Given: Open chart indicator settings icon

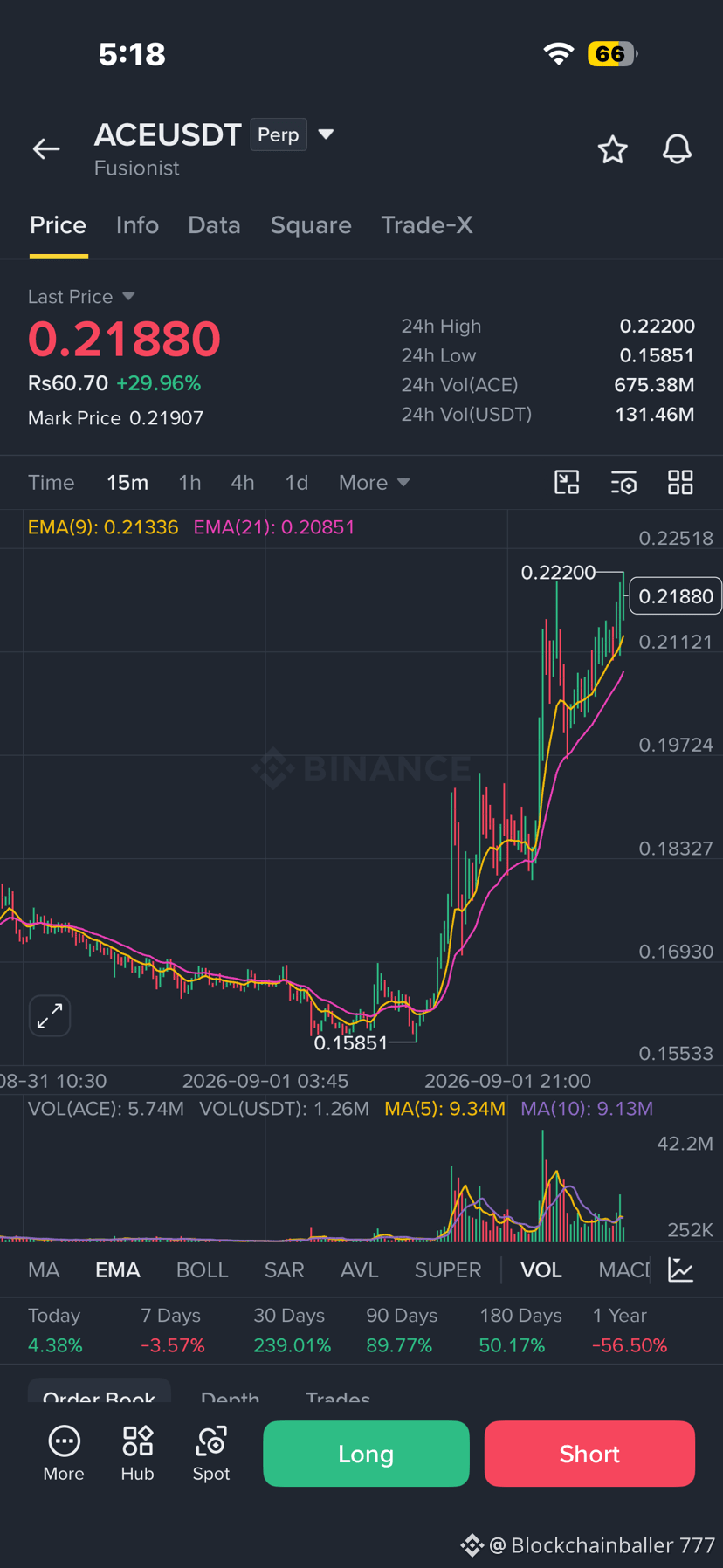Looking at the screenshot, I should pyautogui.click(x=623, y=482).
